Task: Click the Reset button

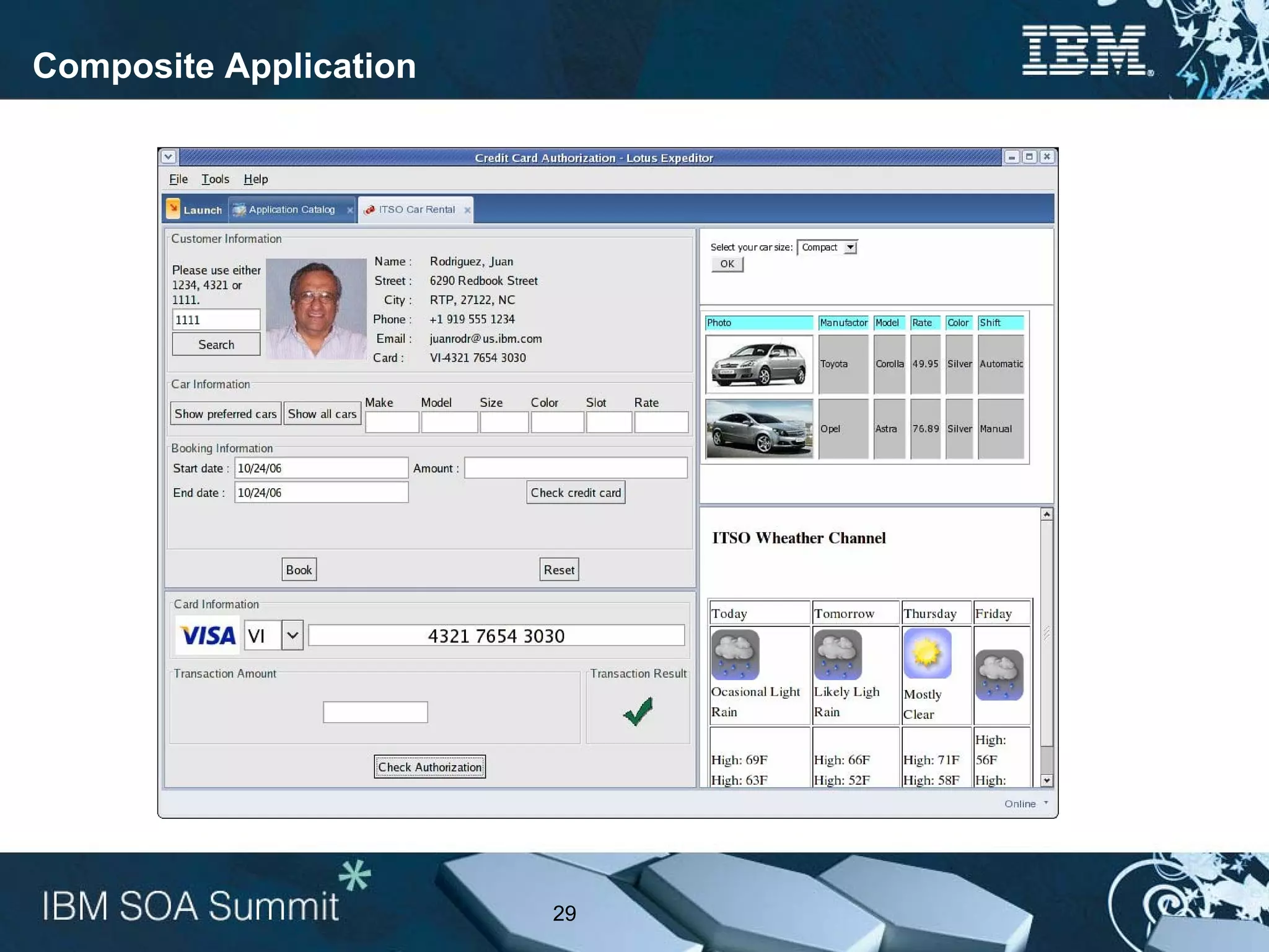Action: [559, 570]
